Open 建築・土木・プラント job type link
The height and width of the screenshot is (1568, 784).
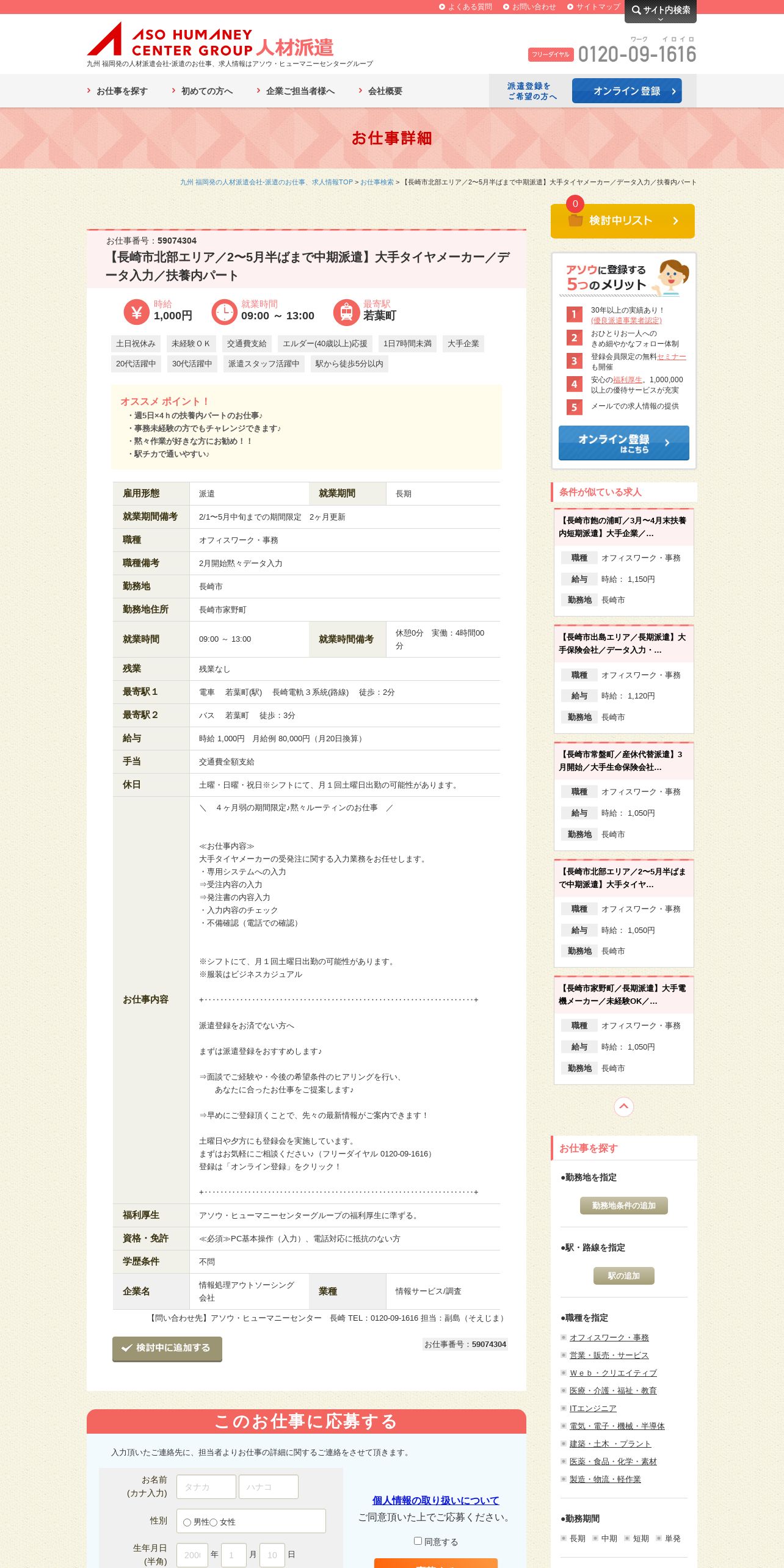(610, 1443)
